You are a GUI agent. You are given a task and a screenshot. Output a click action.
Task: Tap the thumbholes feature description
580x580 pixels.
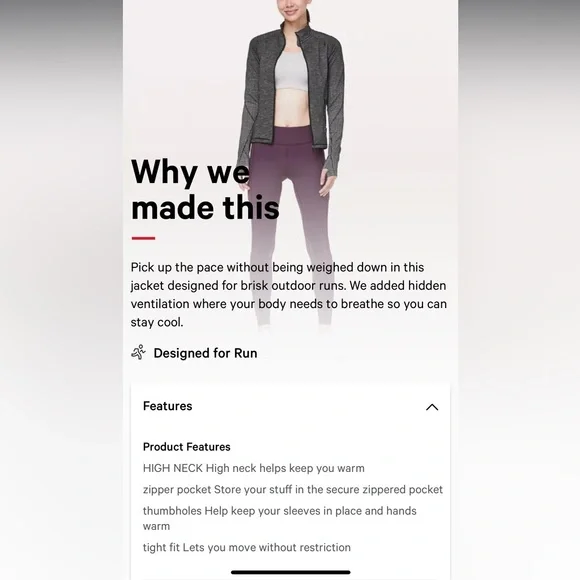click(280, 518)
